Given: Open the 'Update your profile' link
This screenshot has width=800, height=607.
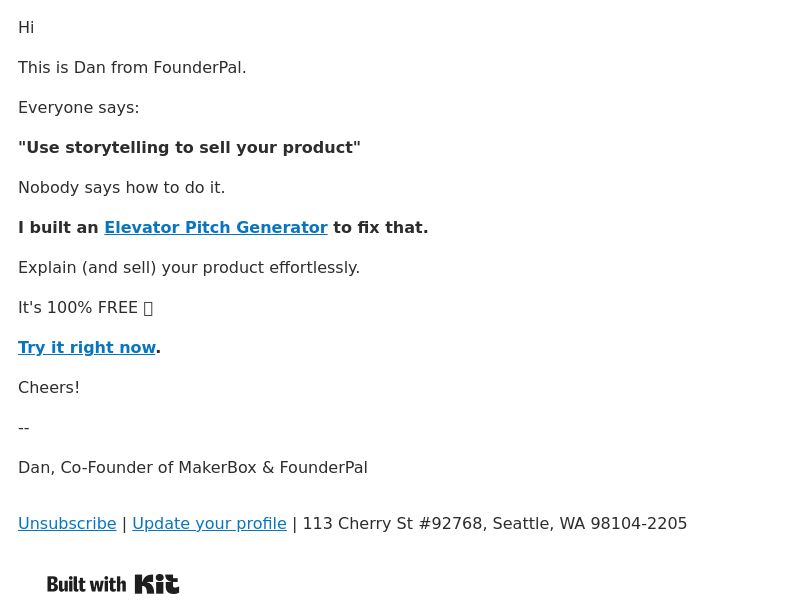Looking at the screenshot, I should [209, 523].
